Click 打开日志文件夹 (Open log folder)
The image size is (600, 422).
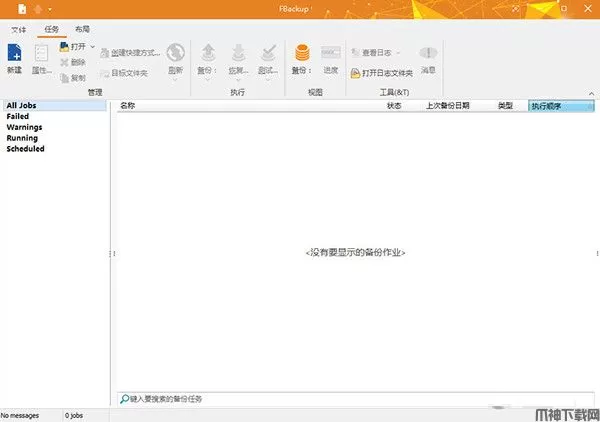pos(382,73)
